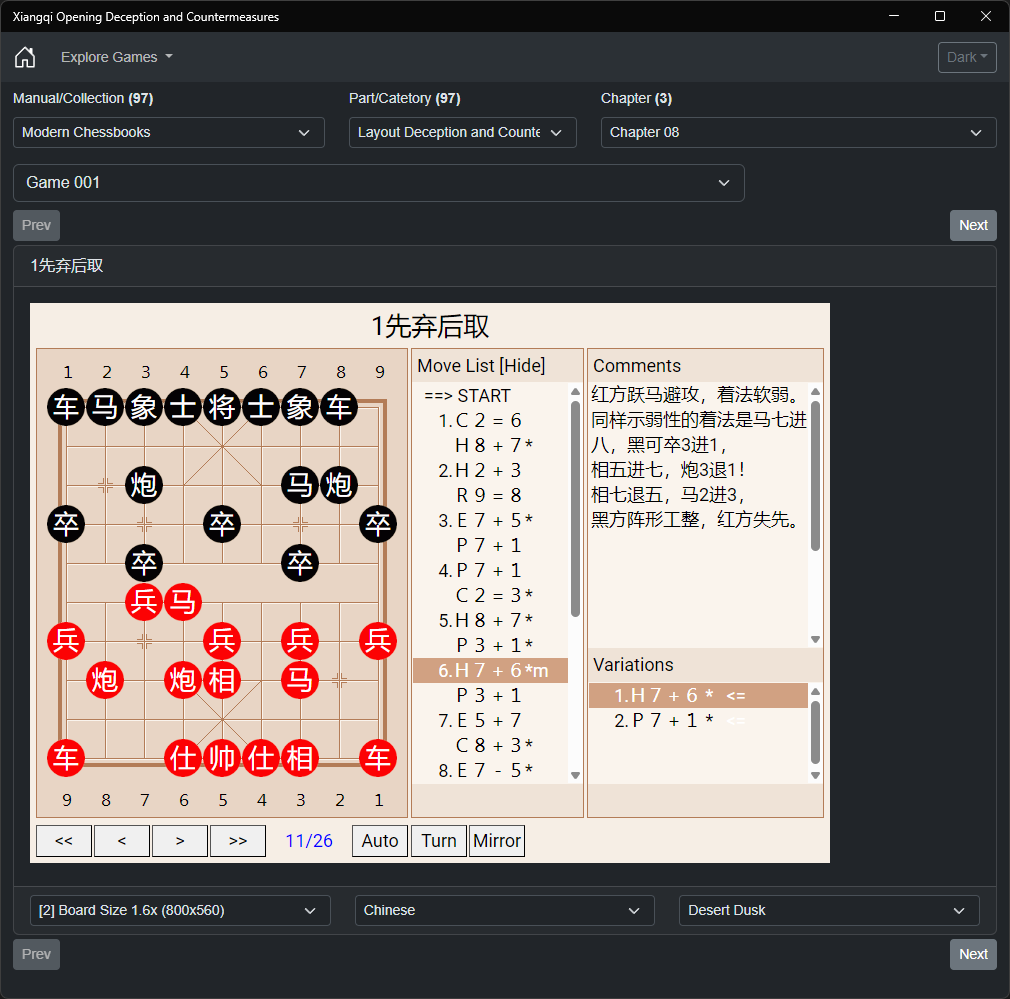Click the red chariot 车 in bottom-left corner

66,758
